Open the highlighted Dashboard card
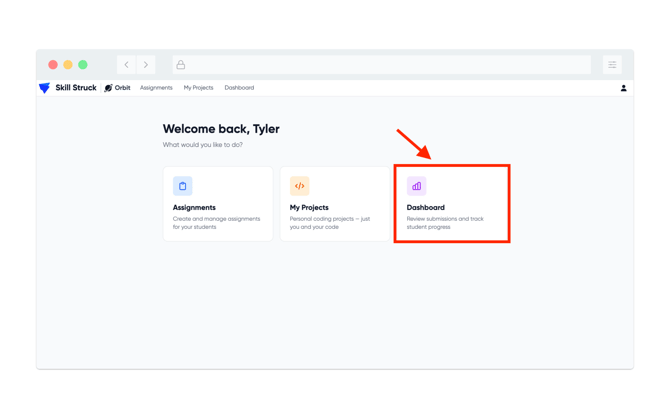 click(x=452, y=204)
